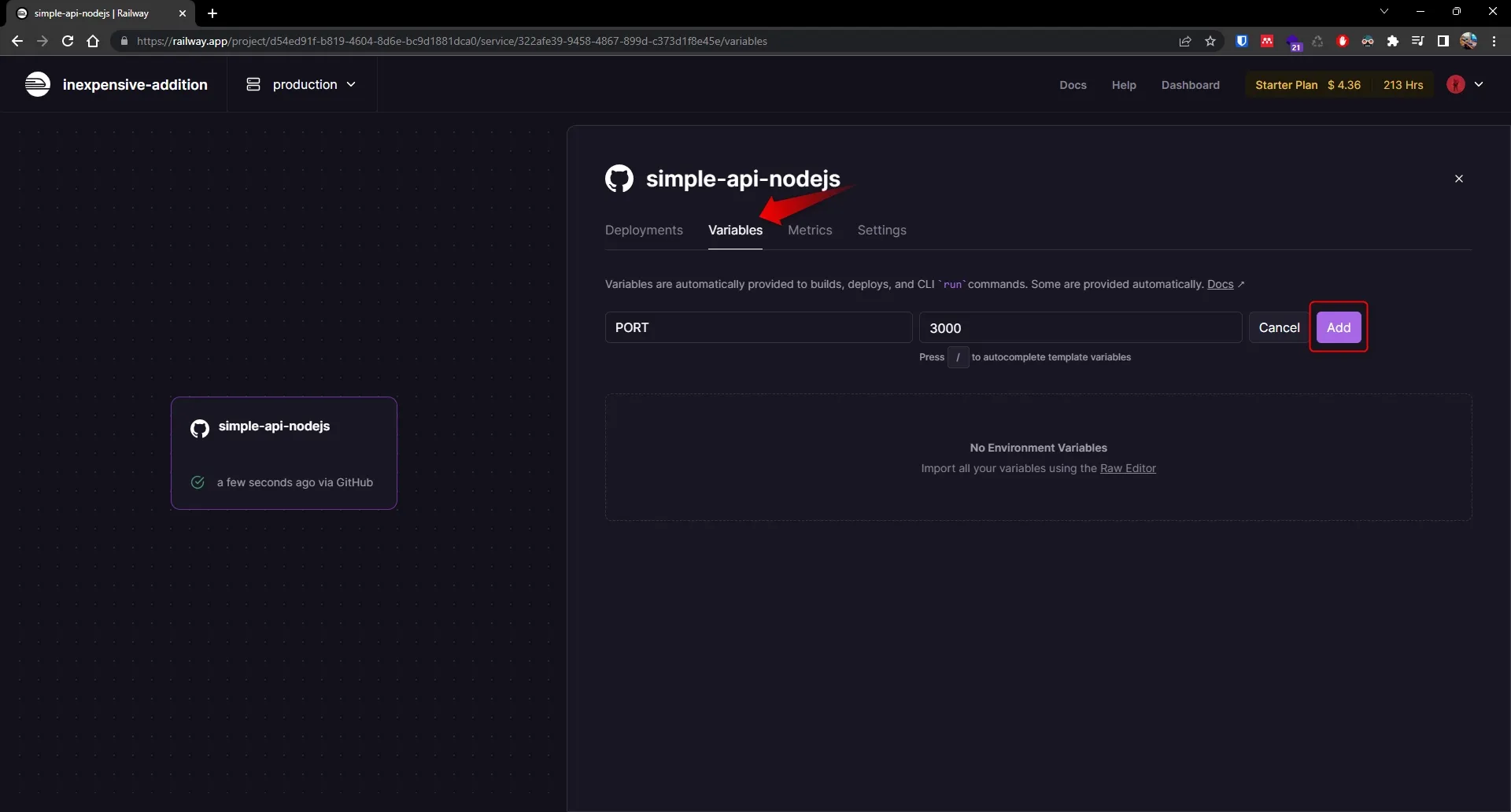Image resolution: width=1511 pixels, height=812 pixels.
Task: Select the simple-api-nodejs service card
Action: (x=284, y=453)
